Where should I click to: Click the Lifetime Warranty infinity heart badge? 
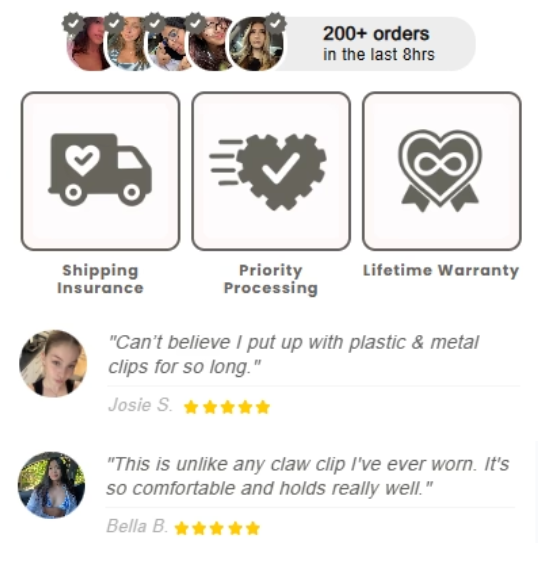click(x=440, y=170)
